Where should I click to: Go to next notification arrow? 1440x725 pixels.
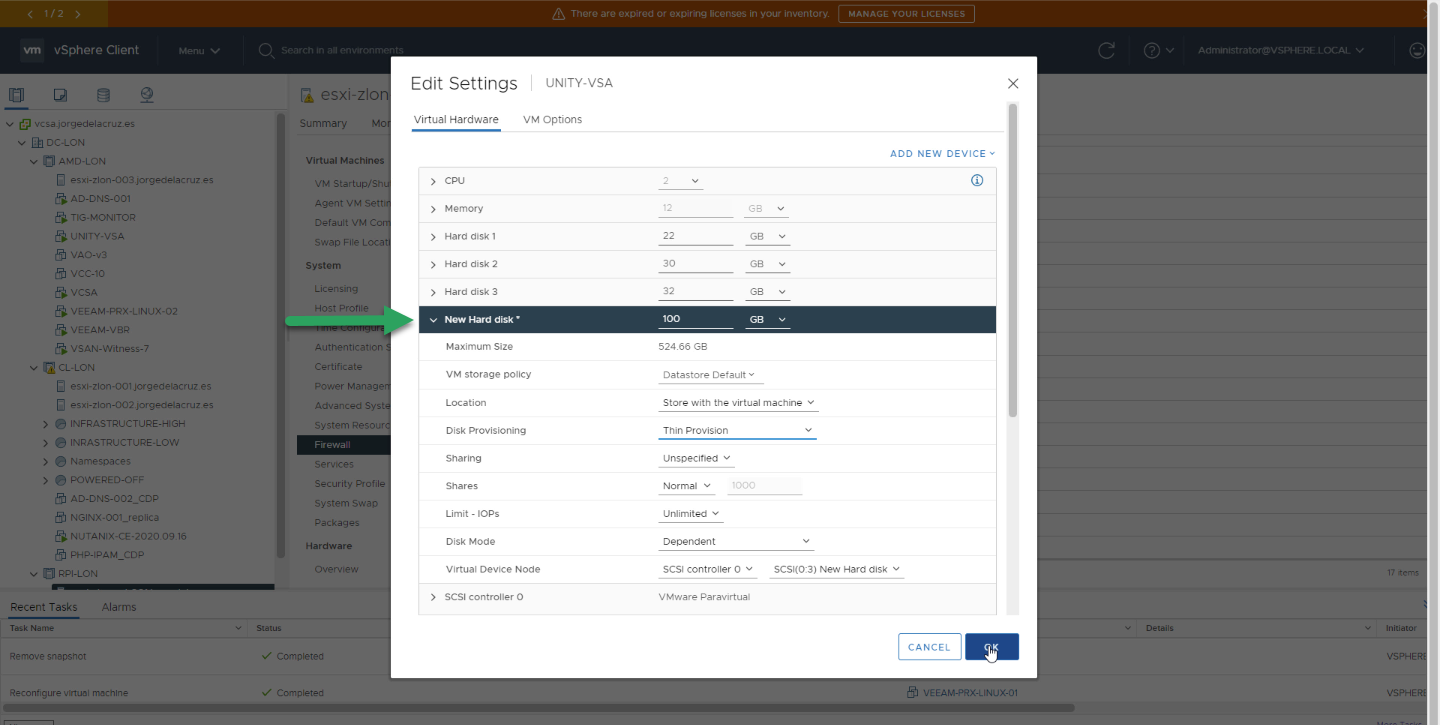[78, 14]
